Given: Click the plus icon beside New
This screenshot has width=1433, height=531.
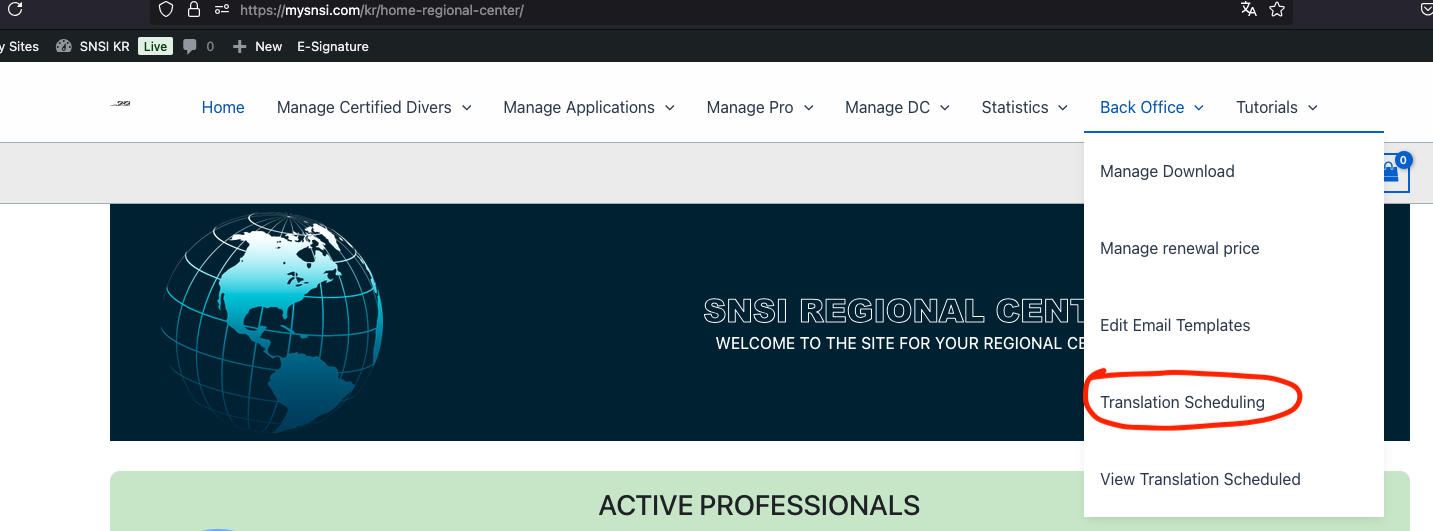Looking at the screenshot, I should click(x=239, y=46).
